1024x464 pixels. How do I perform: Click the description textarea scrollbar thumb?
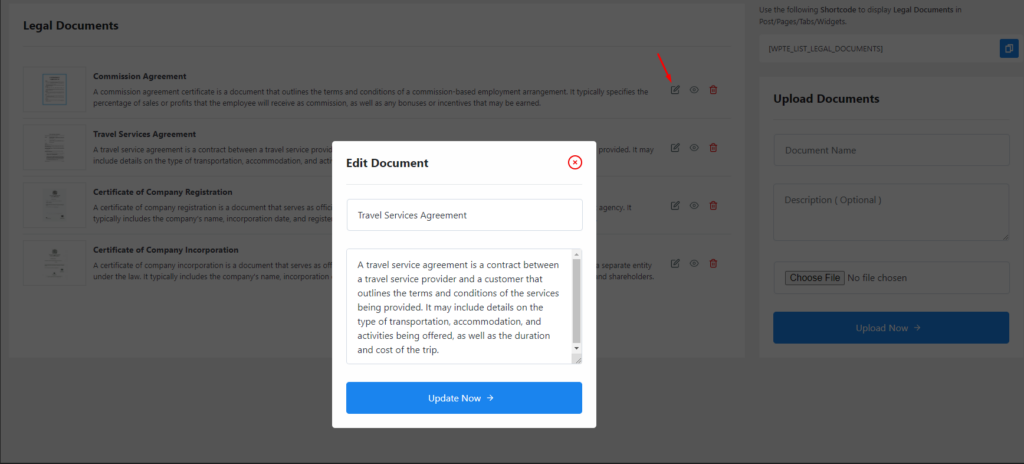click(x=576, y=301)
